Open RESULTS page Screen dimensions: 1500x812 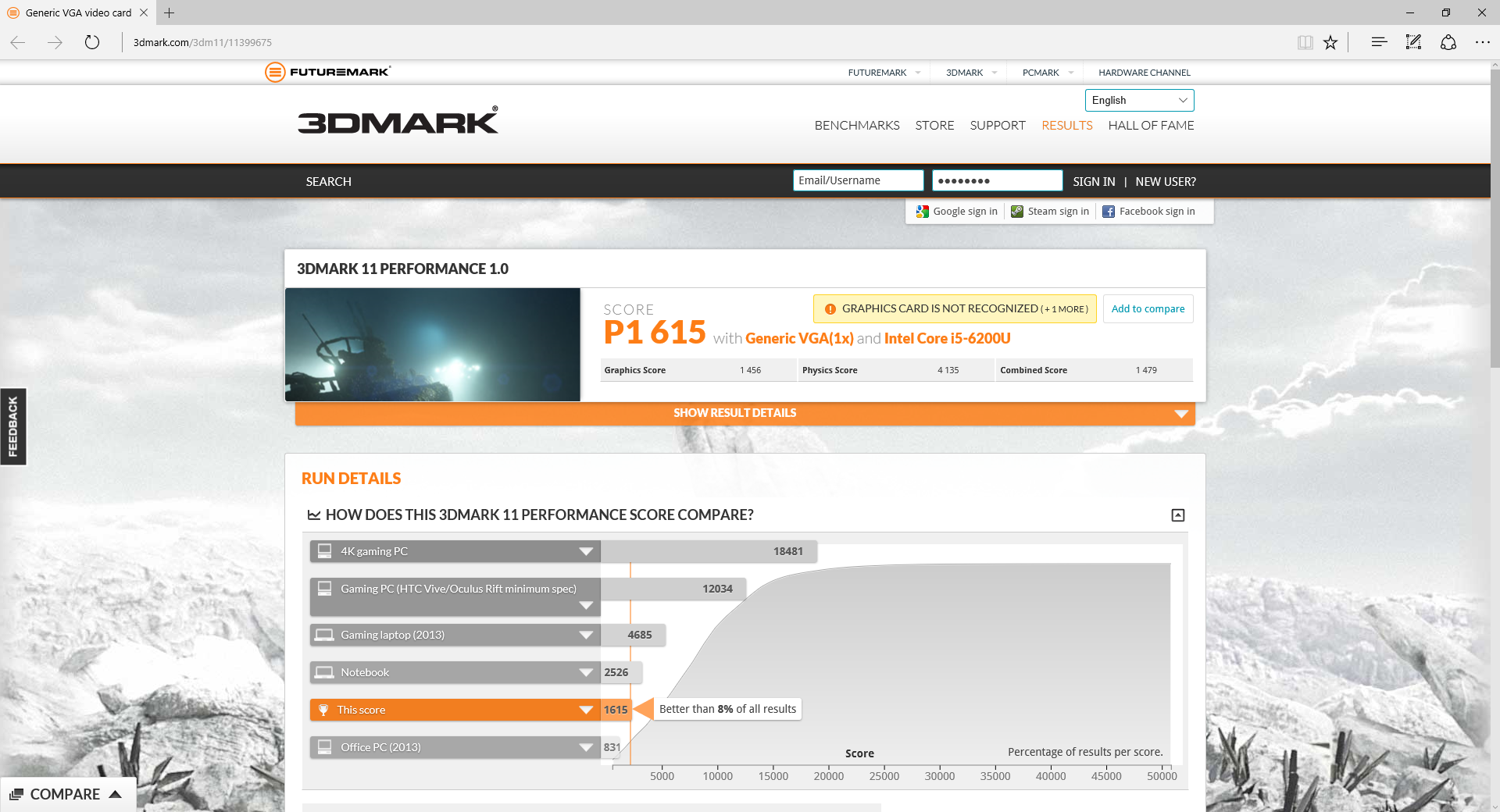(1066, 126)
